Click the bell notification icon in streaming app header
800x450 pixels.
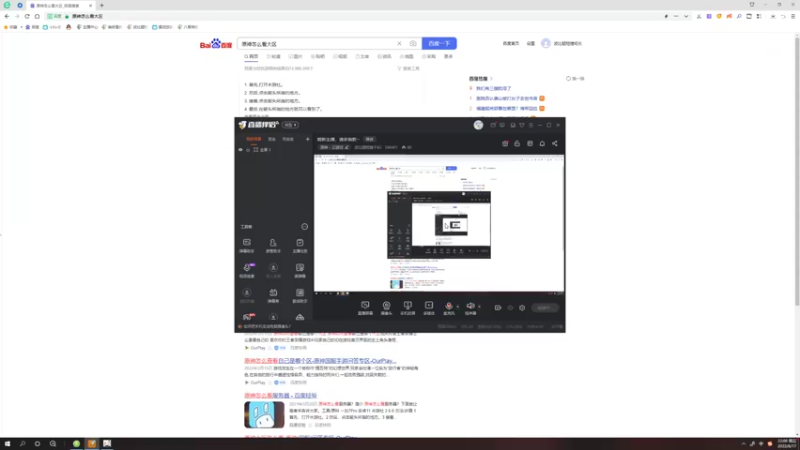[x=542, y=144]
